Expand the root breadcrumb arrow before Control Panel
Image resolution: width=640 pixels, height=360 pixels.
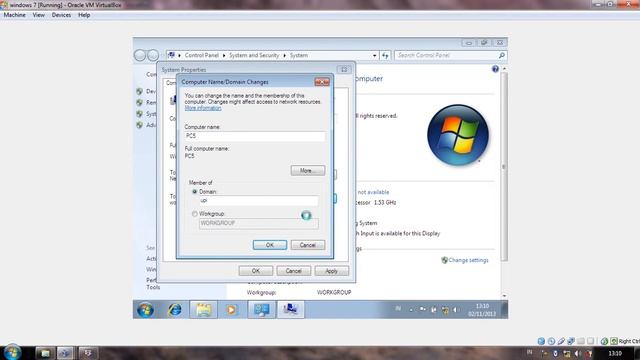click(x=179, y=55)
